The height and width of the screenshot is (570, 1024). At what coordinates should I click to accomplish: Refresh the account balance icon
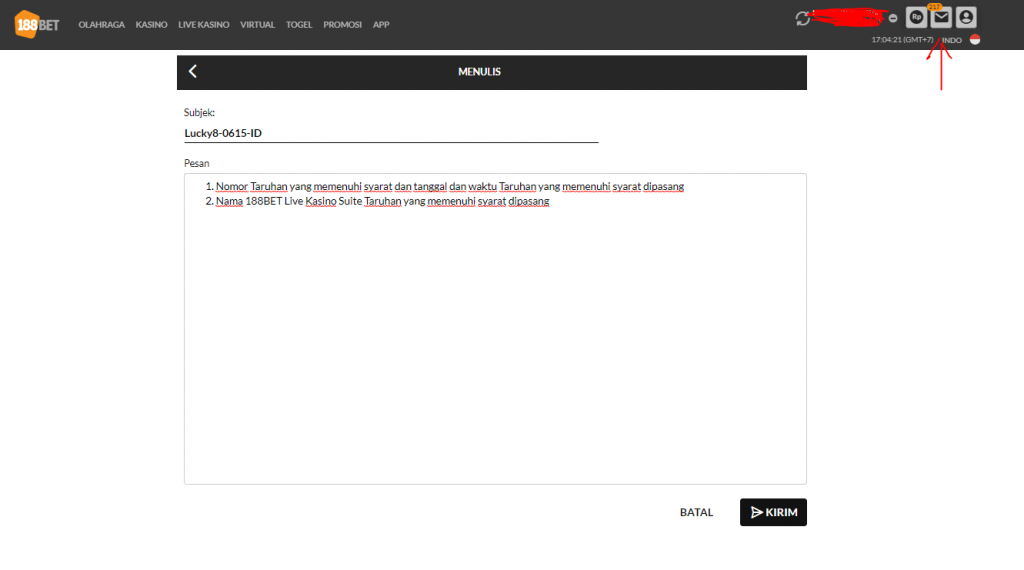[x=803, y=18]
